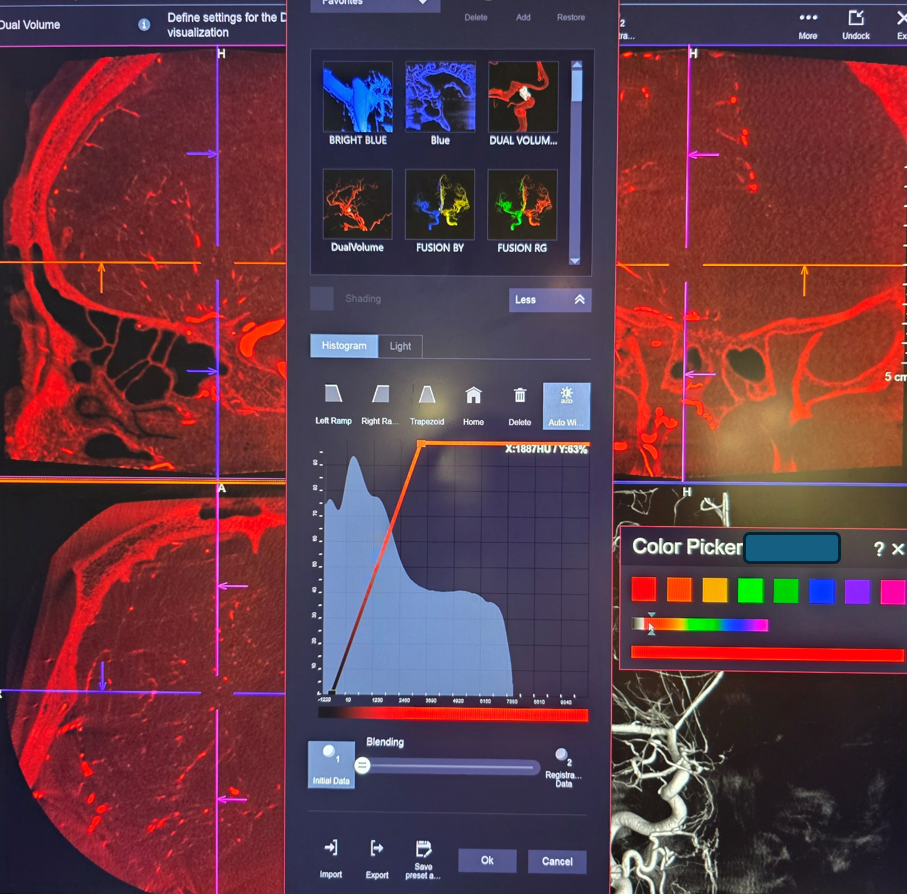Collapse options with the Less button
Viewport: 907px width, 894px height.
pos(550,299)
